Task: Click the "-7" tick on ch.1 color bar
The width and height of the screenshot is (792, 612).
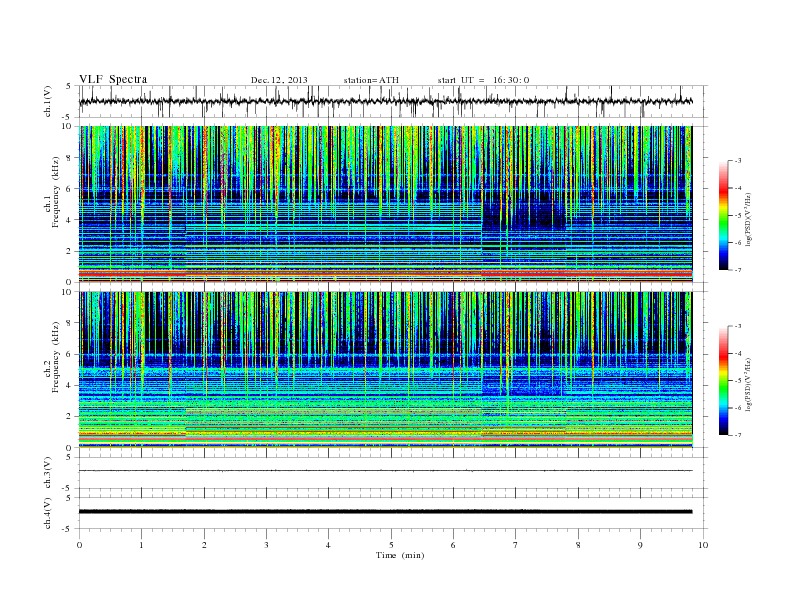Action: pyautogui.click(x=738, y=270)
